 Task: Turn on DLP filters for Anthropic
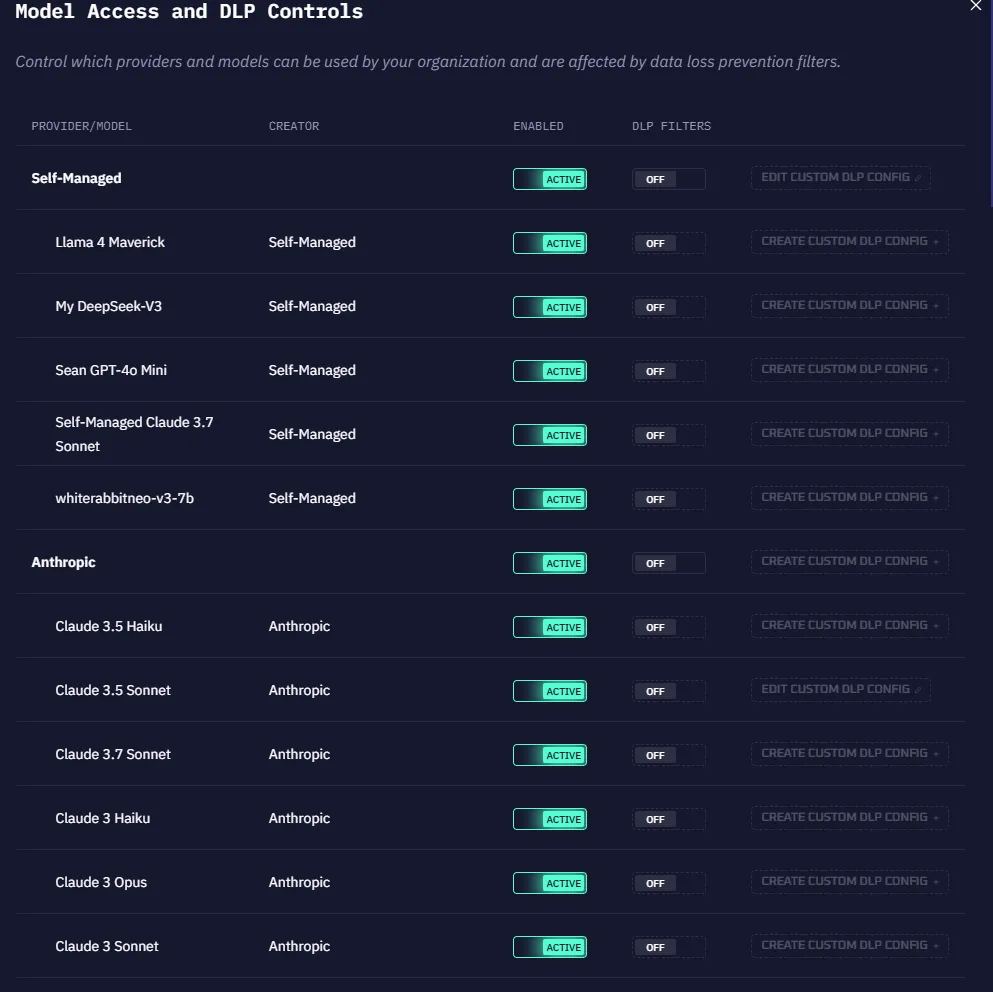tap(668, 563)
